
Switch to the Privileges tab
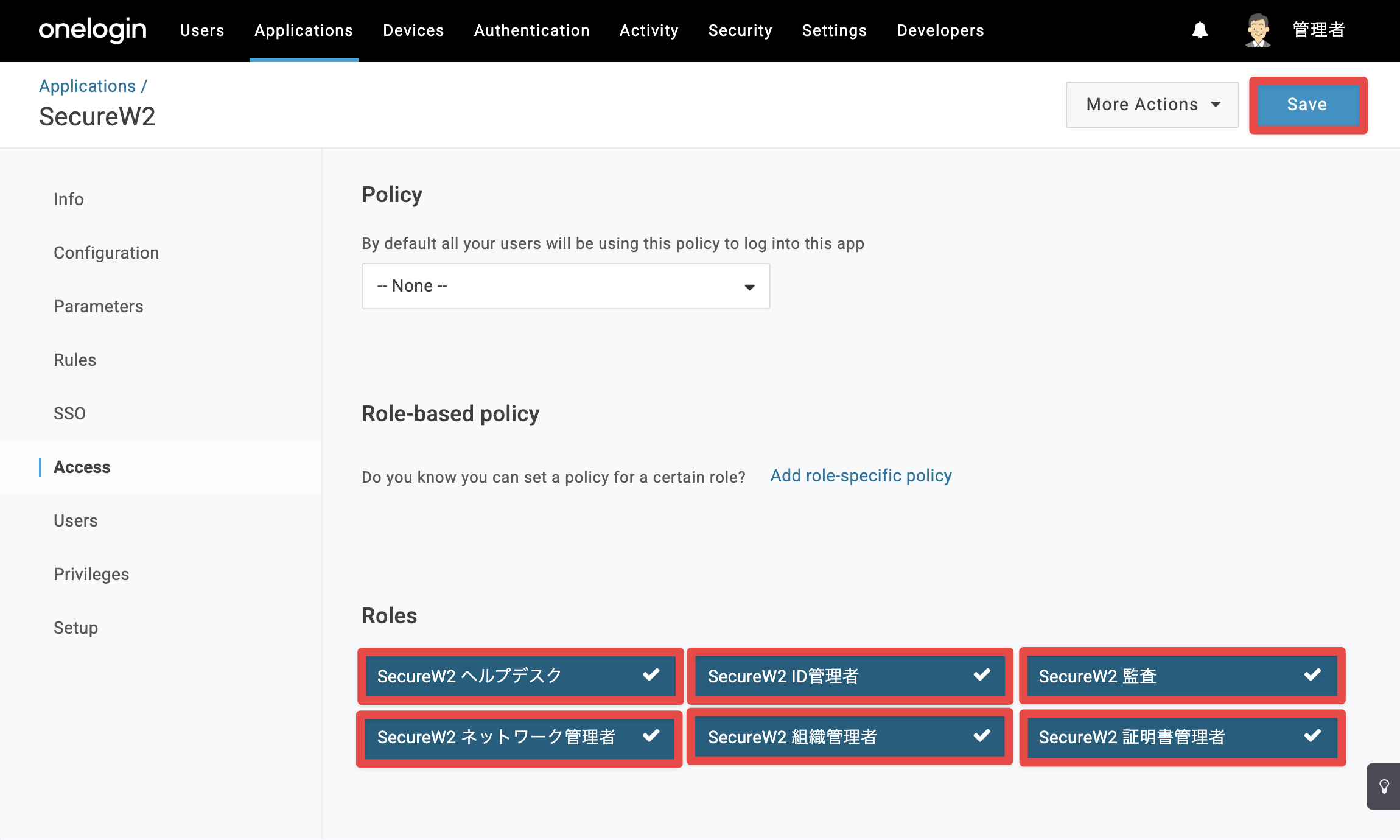coord(91,574)
